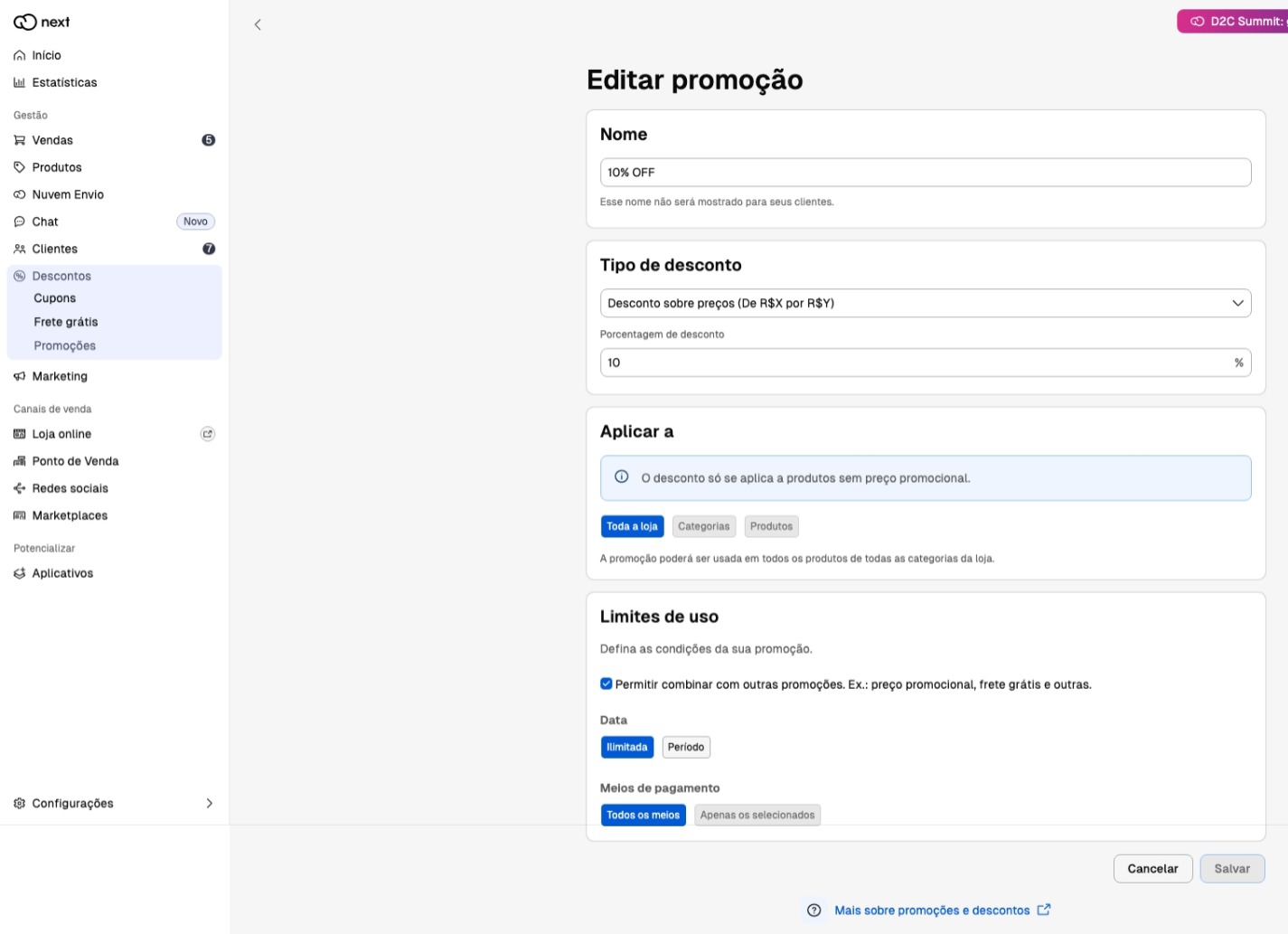Click the percent symbol in discount field

click(x=1239, y=363)
